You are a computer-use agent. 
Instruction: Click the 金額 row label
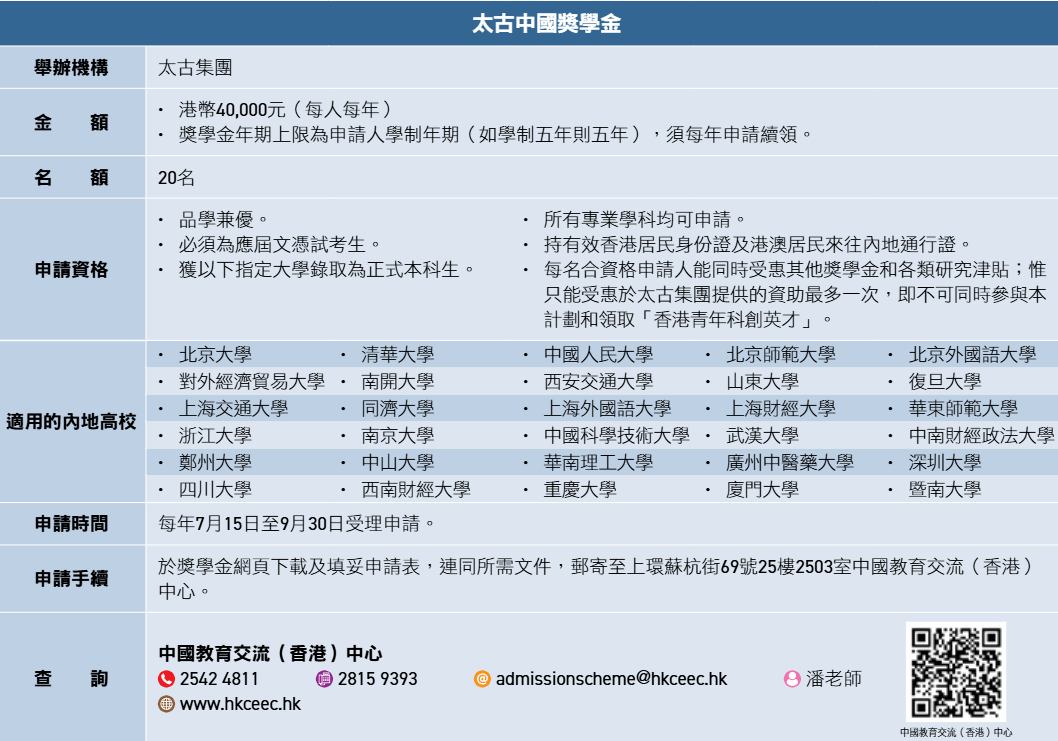[x=72, y=122]
